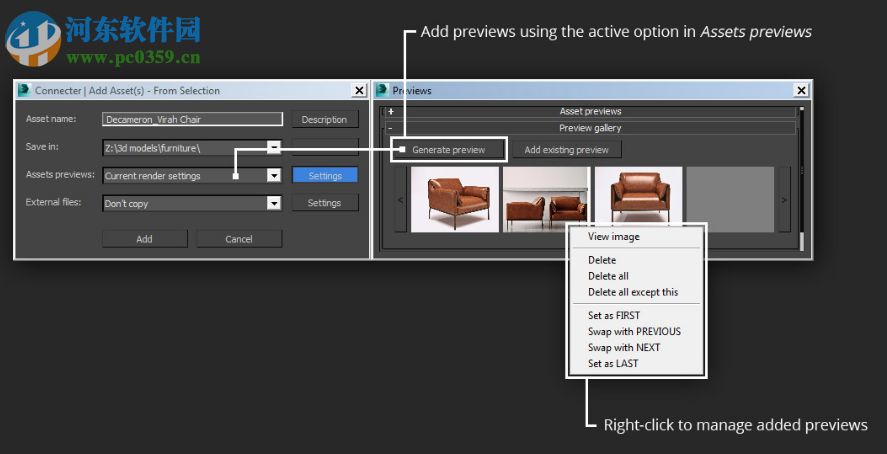
Task: Click the Generate preview button
Action: 449,150
